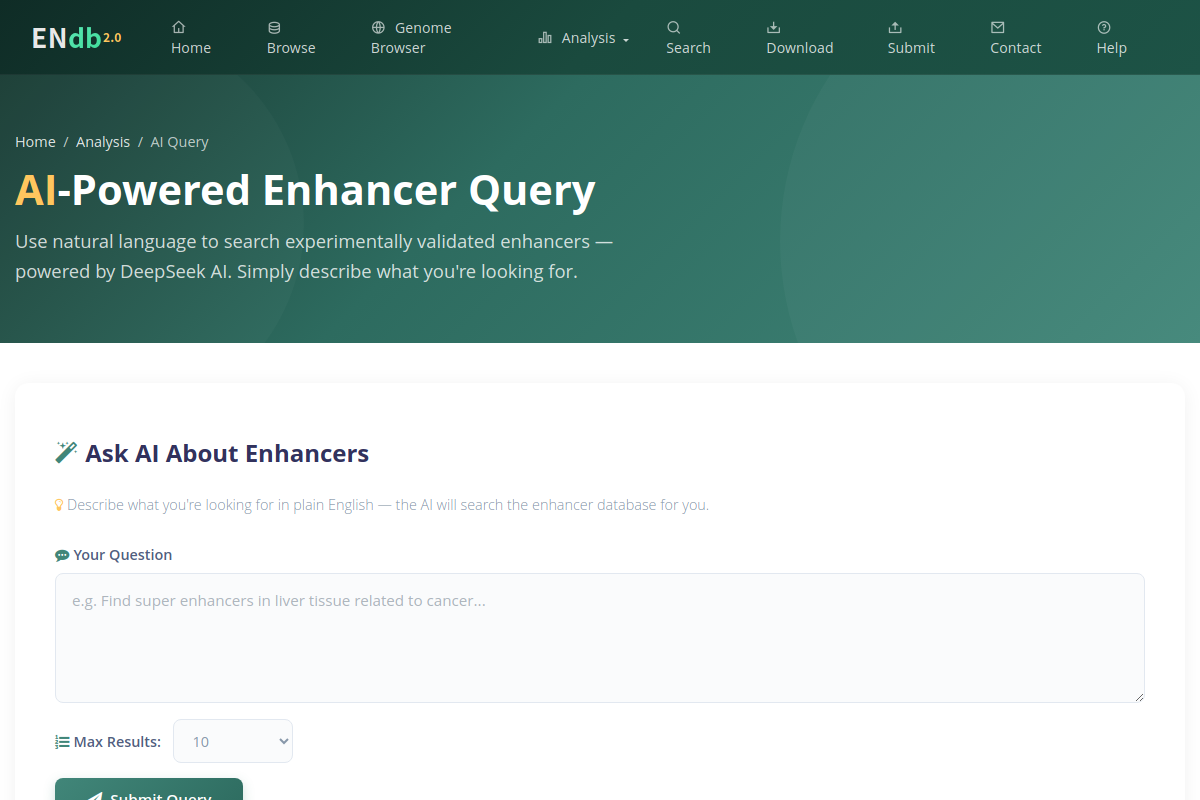The width and height of the screenshot is (1200, 800).
Task: Open the Submit nav item
Action: (911, 38)
